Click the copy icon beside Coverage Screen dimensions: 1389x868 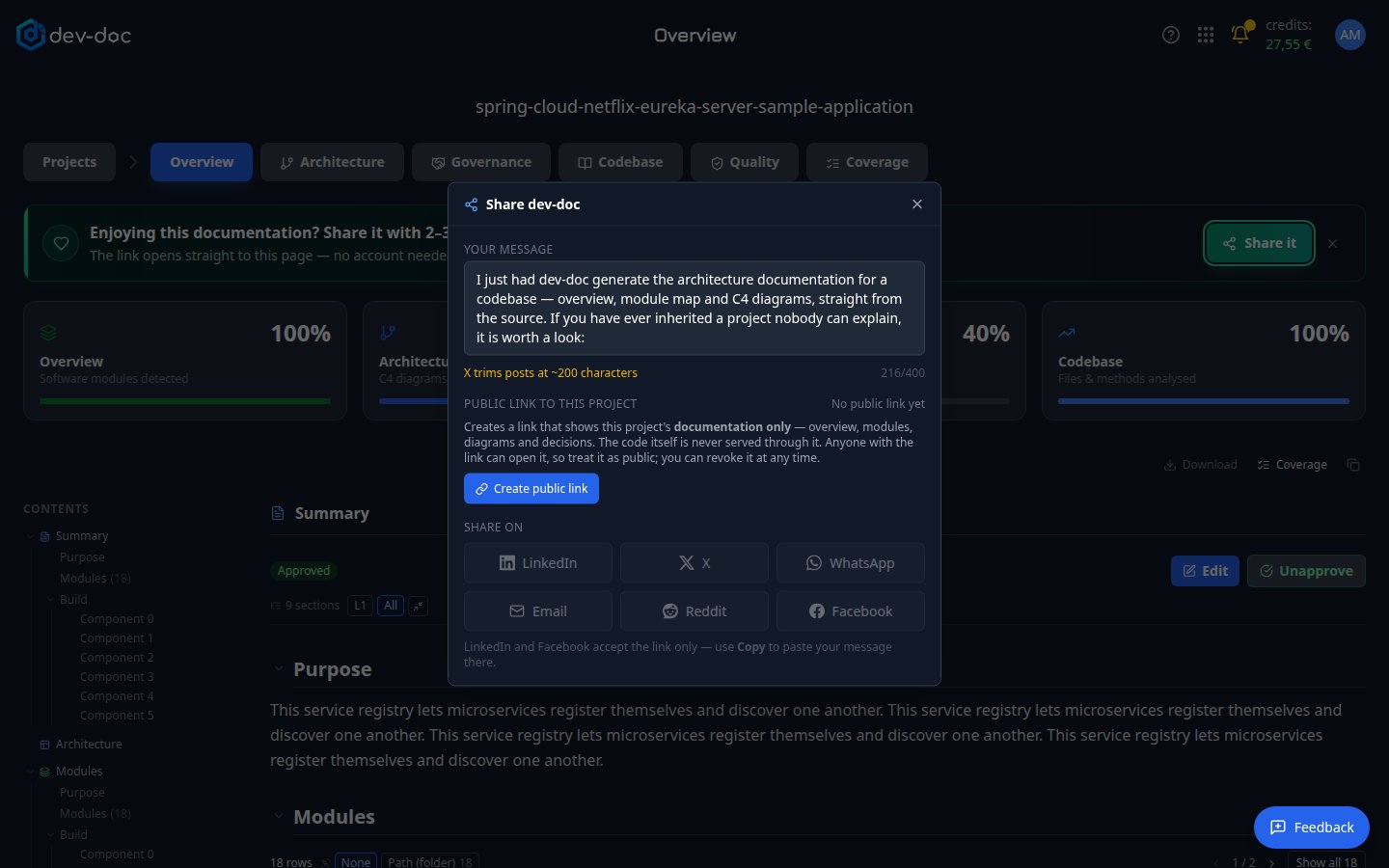[x=1353, y=465]
